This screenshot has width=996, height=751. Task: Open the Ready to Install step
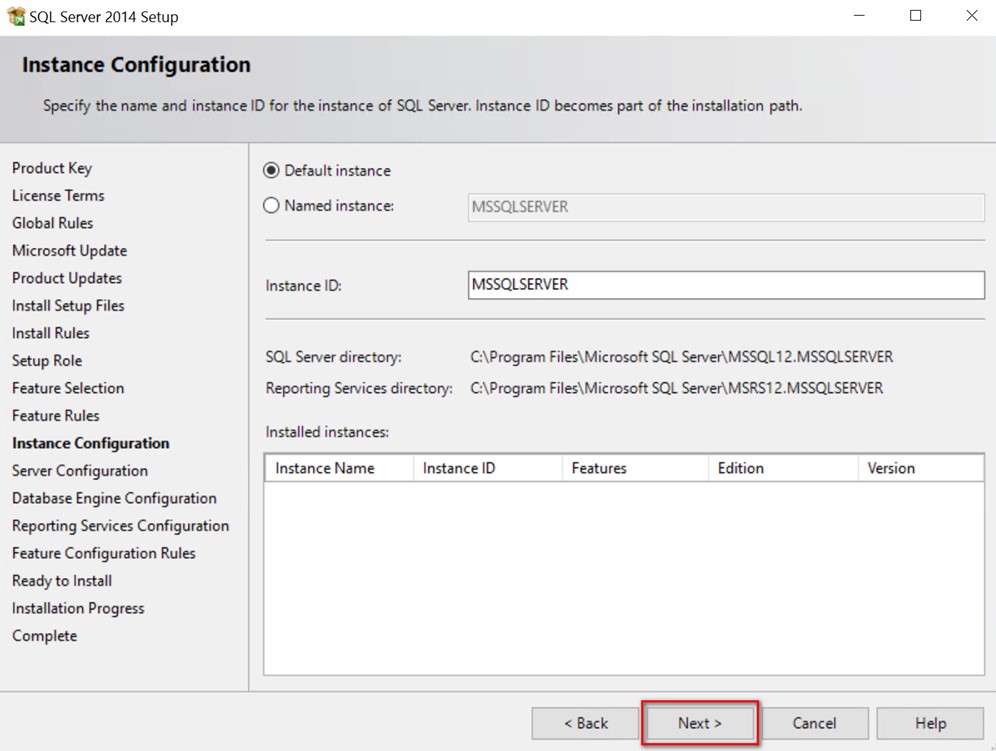(x=62, y=581)
